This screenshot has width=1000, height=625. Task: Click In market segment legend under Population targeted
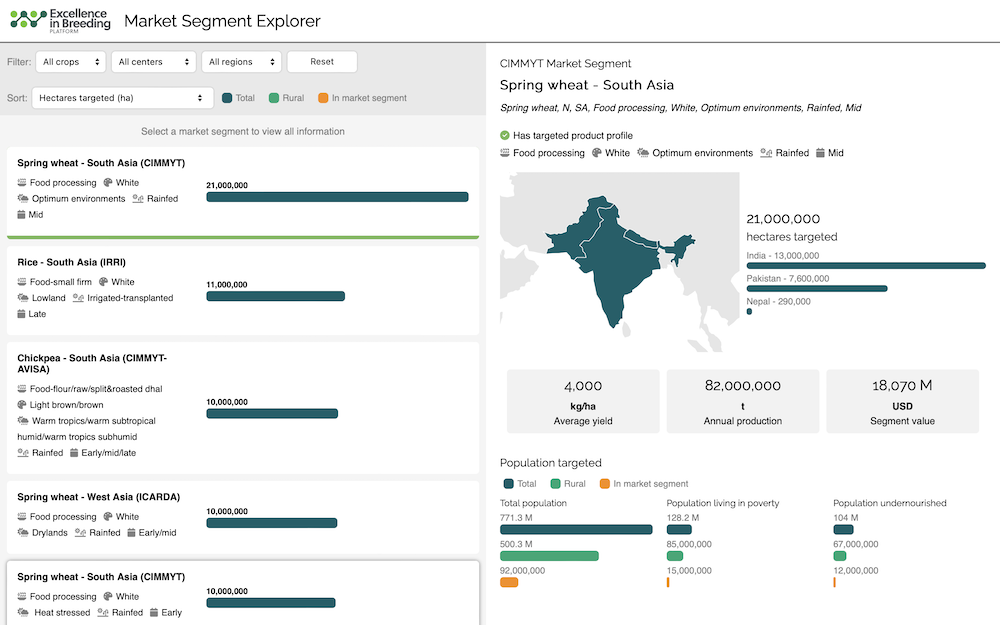[644, 483]
